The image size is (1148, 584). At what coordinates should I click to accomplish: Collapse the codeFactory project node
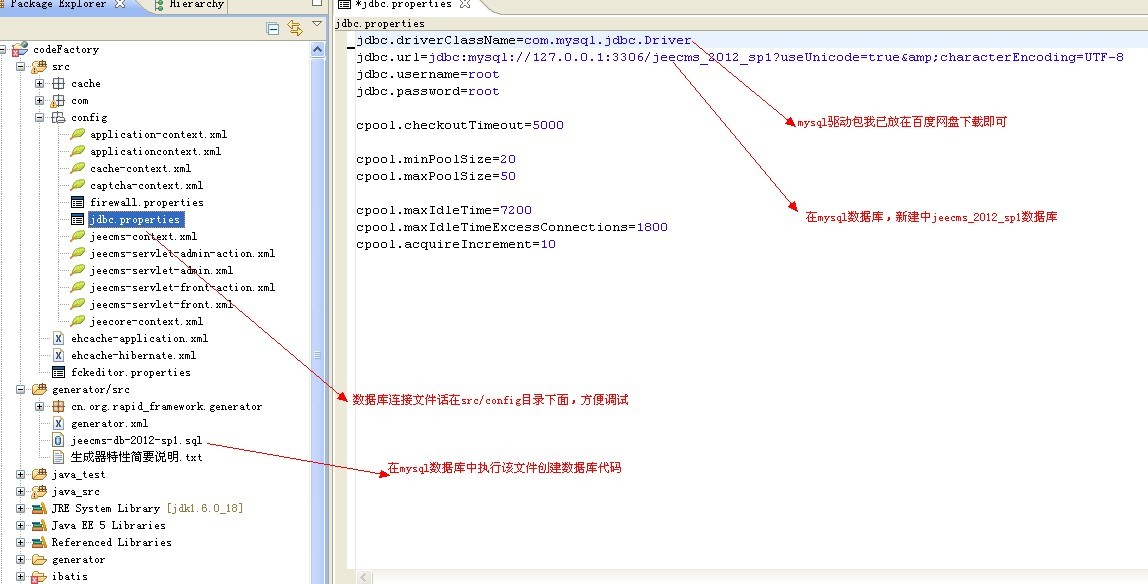pos(2,50)
